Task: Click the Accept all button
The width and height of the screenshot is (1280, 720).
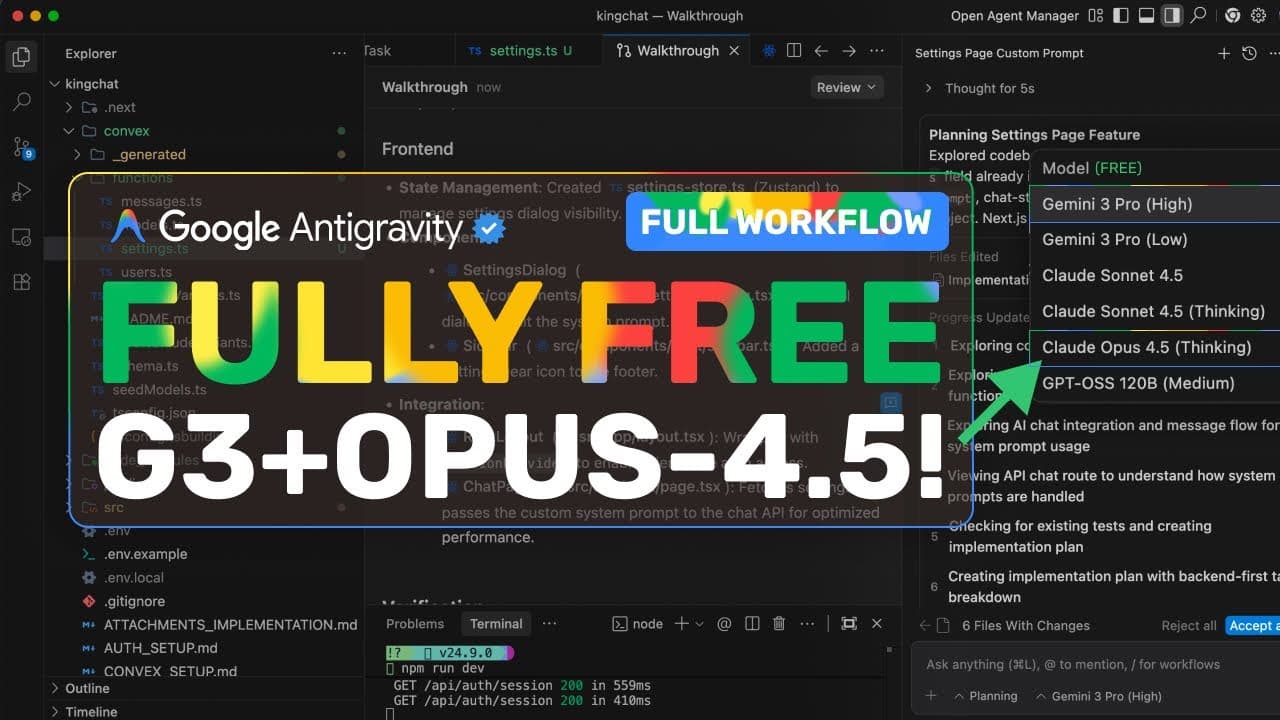Action: coord(1253,626)
